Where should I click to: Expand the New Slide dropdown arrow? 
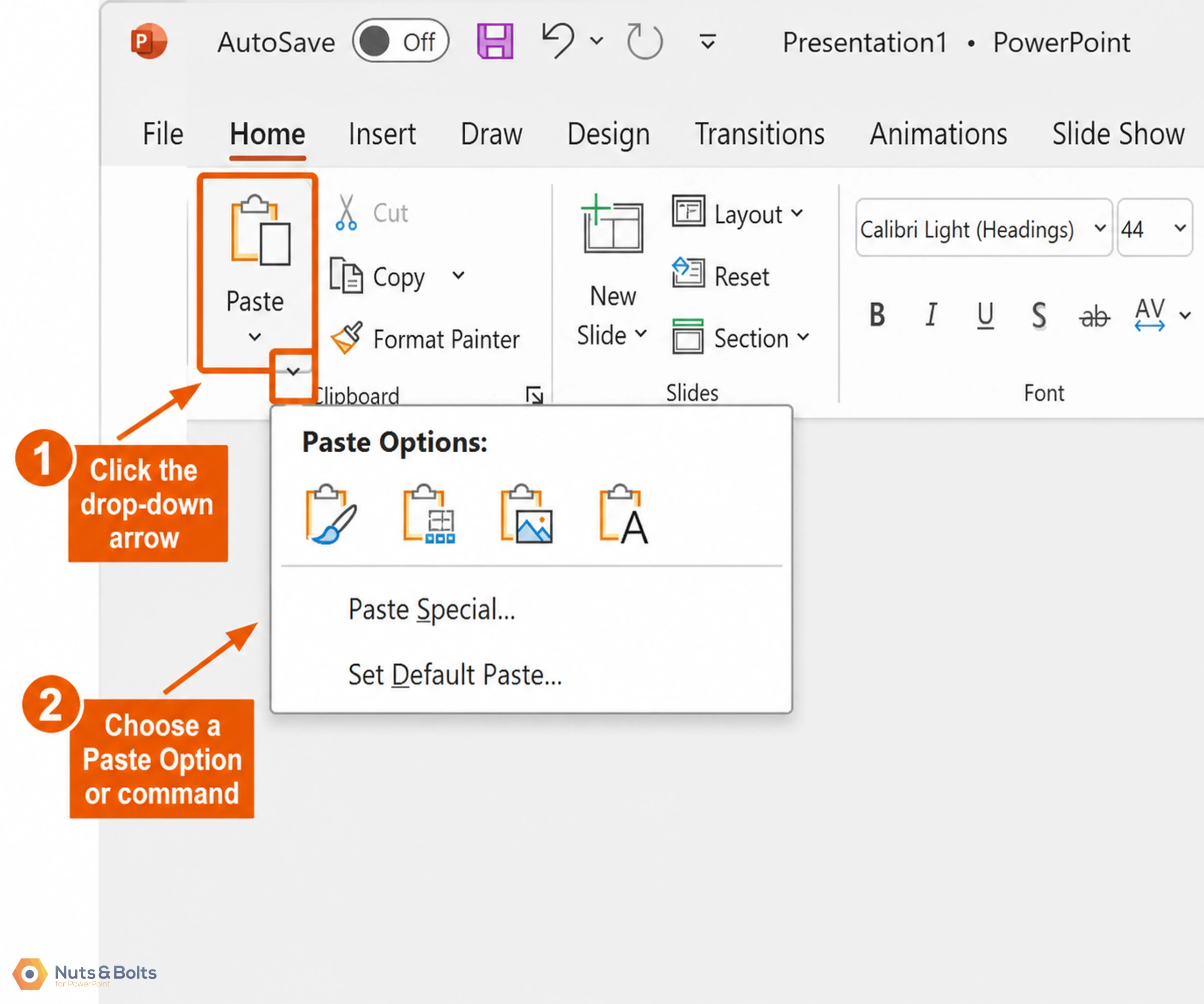tap(641, 334)
